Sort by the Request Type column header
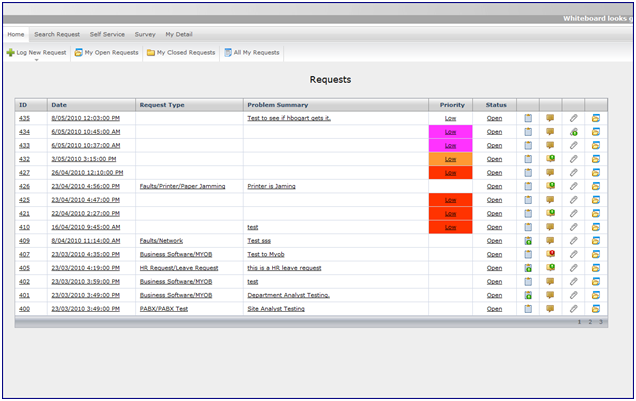 tap(162, 105)
